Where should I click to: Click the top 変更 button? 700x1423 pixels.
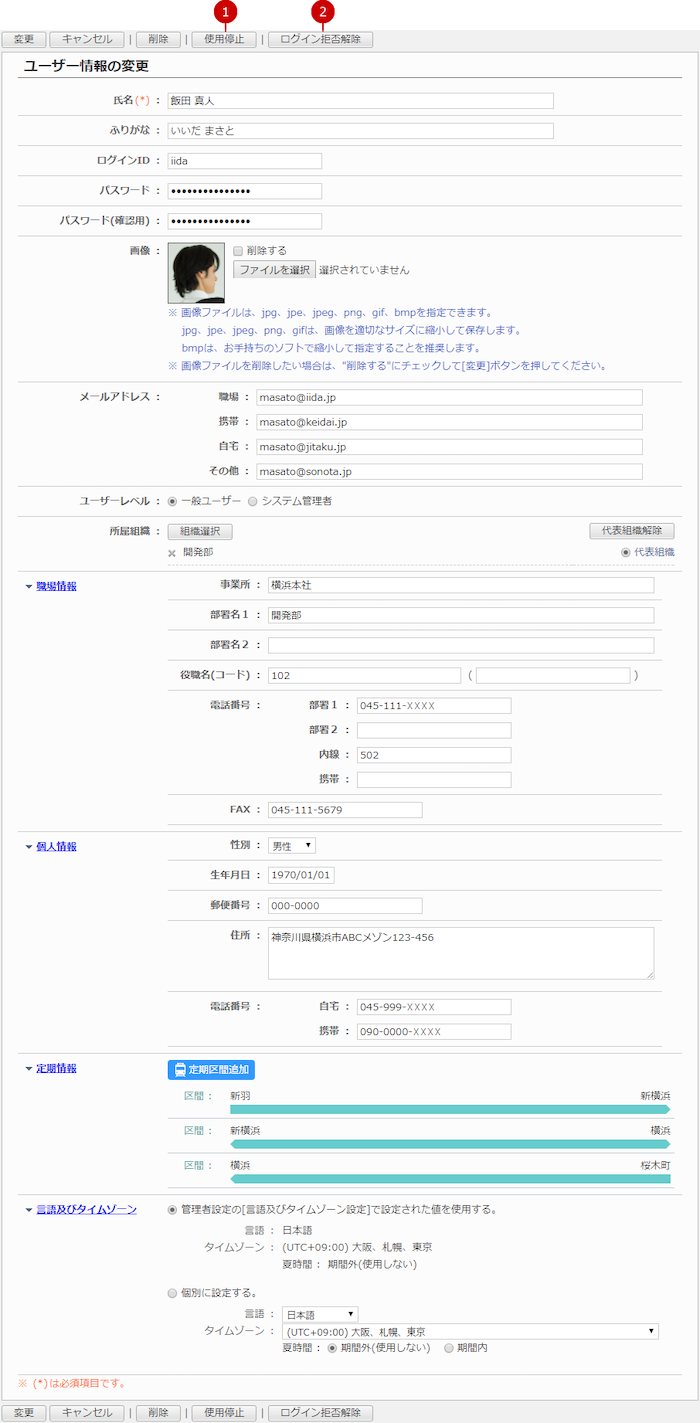(x=24, y=40)
